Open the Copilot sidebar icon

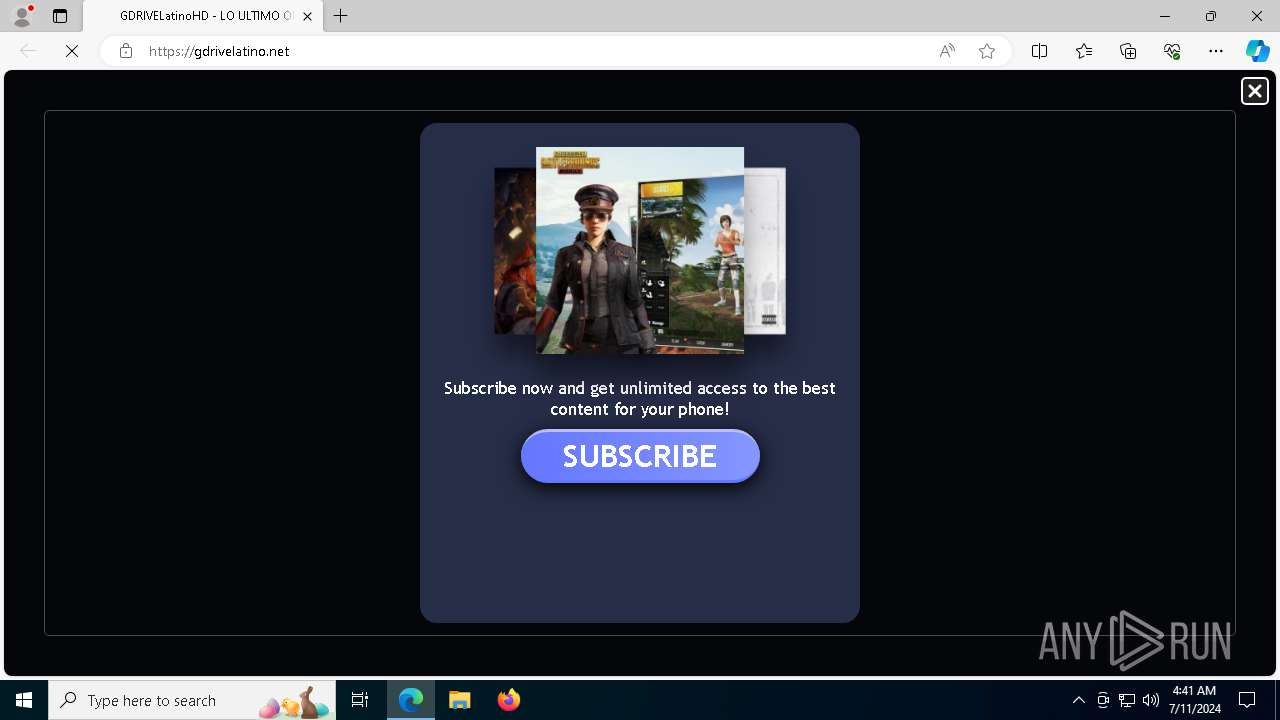pyautogui.click(x=1257, y=51)
